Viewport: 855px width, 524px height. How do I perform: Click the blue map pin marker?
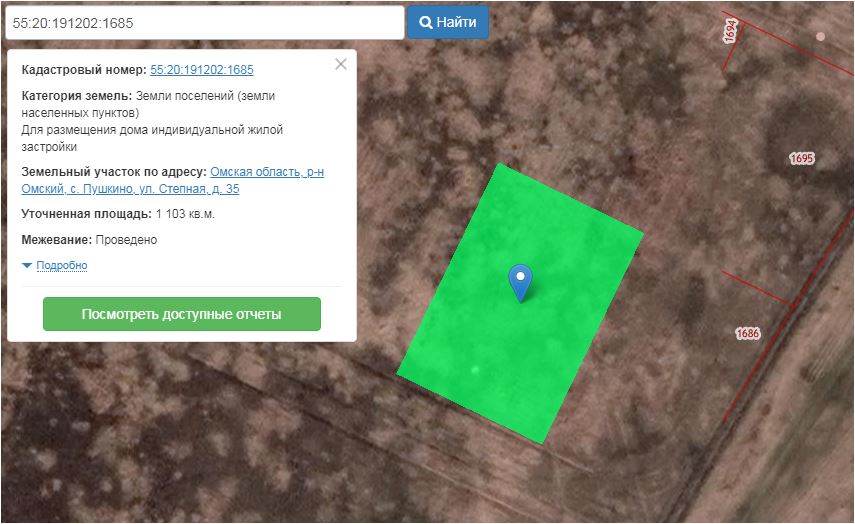tap(520, 282)
